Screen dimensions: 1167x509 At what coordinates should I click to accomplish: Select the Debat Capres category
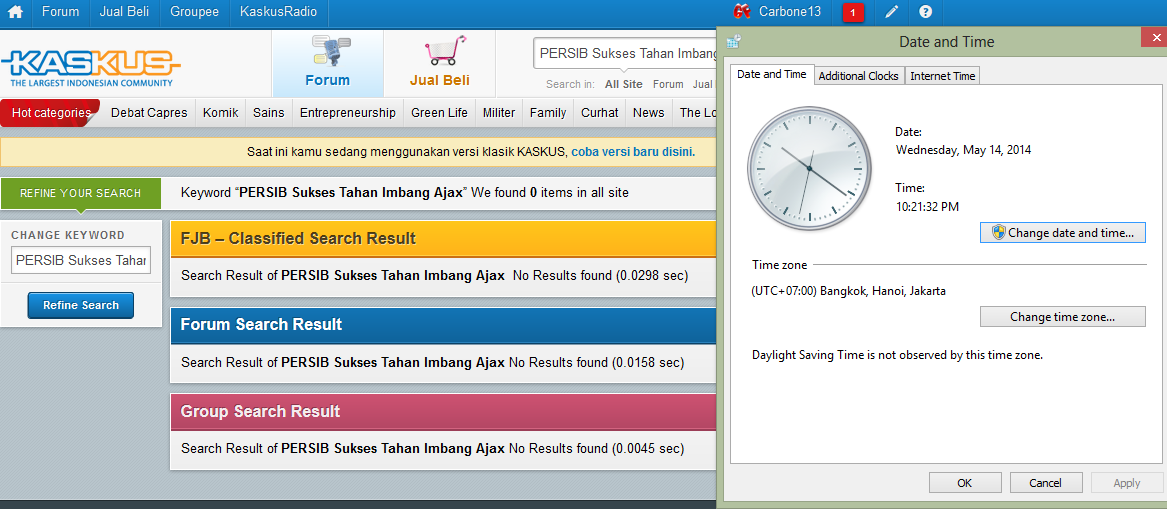pos(149,113)
